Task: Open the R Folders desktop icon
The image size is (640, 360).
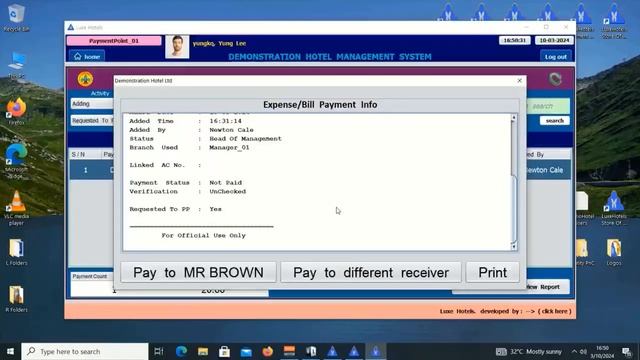Action: click(x=16, y=299)
